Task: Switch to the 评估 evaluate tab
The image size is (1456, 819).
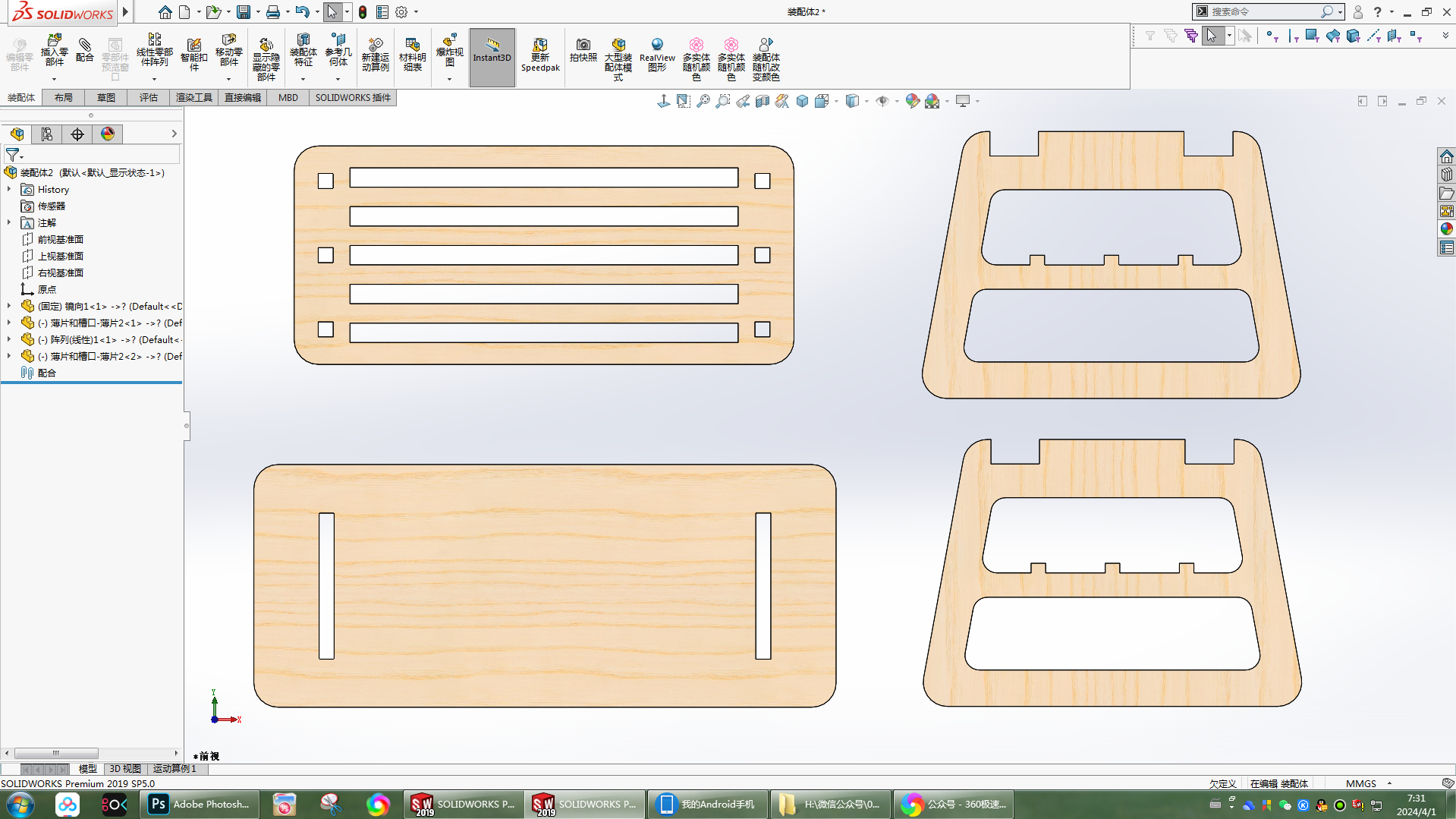Action: [x=149, y=97]
